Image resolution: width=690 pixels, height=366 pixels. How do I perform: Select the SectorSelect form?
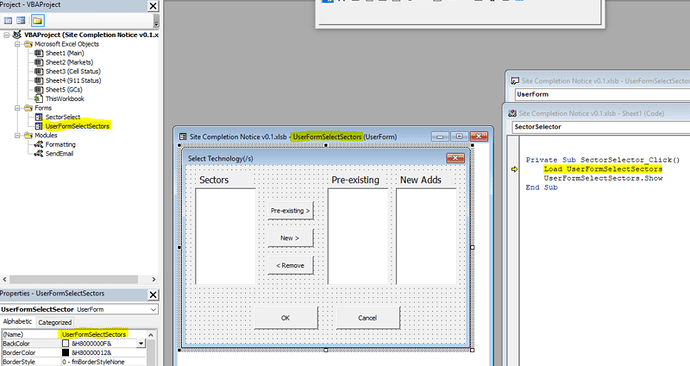pos(63,117)
